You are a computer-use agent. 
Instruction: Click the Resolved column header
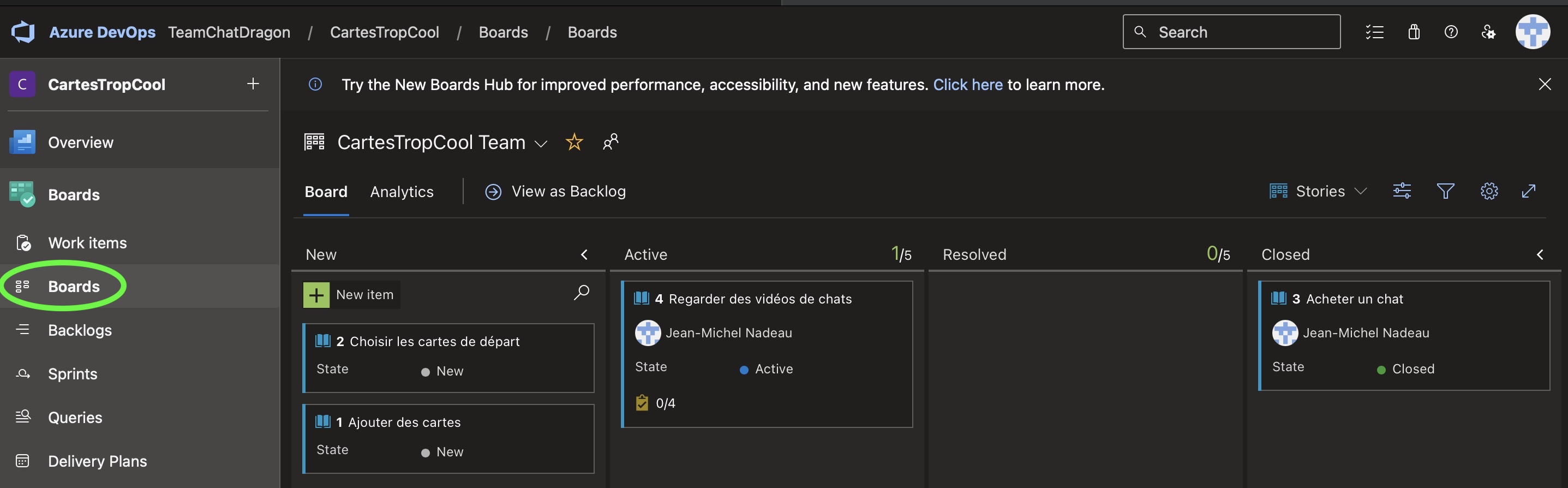click(974, 255)
